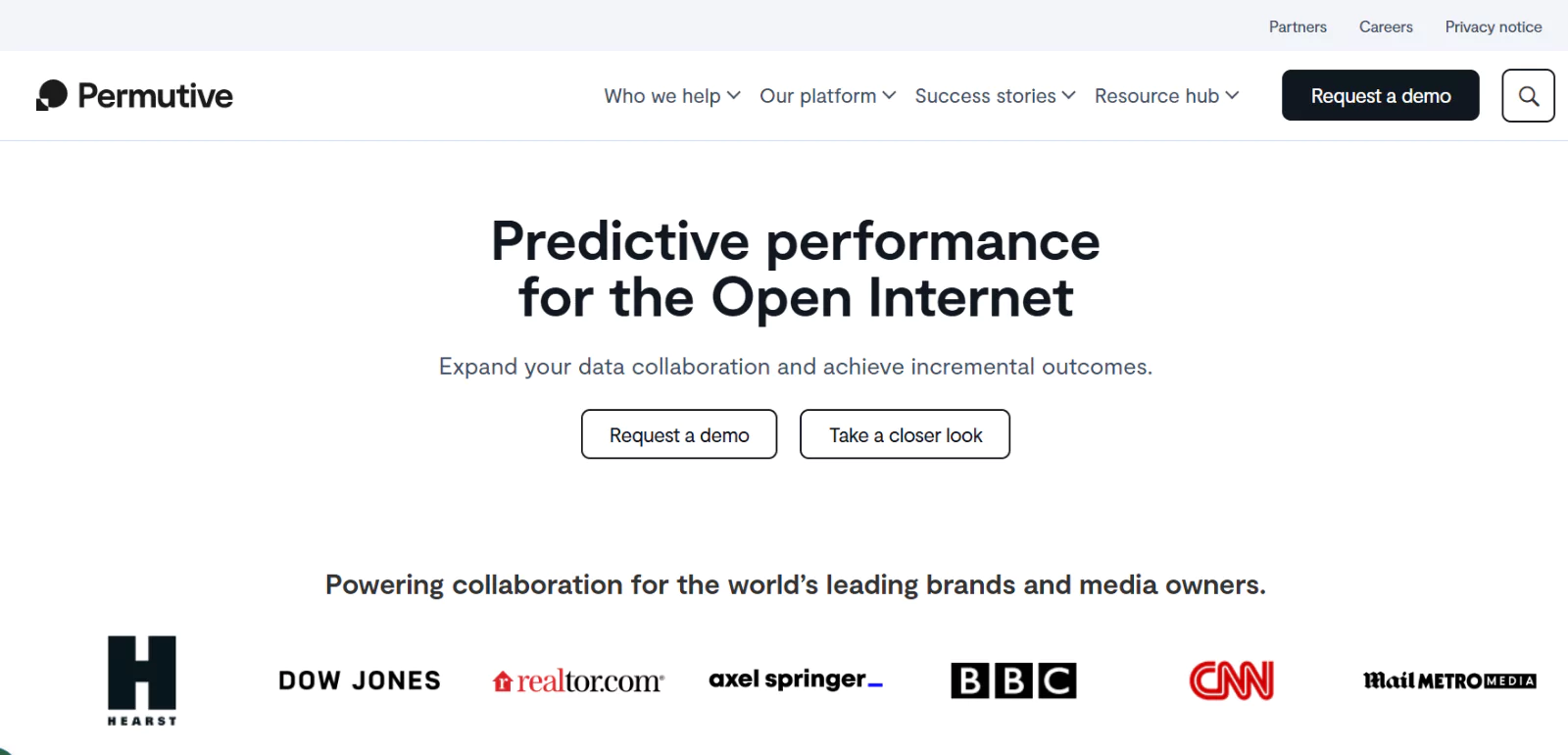Expand the Who we help menu
Screen dimensions: 1568x755
671,95
